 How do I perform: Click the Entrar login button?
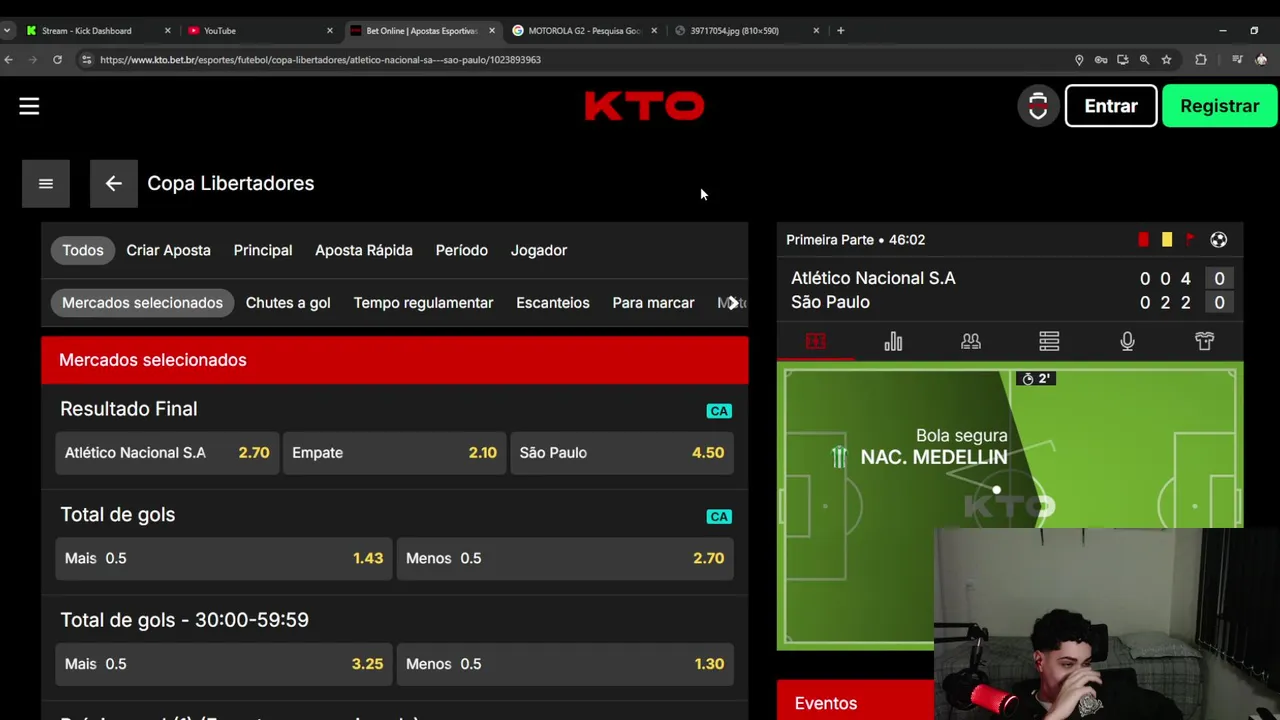coord(1111,106)
